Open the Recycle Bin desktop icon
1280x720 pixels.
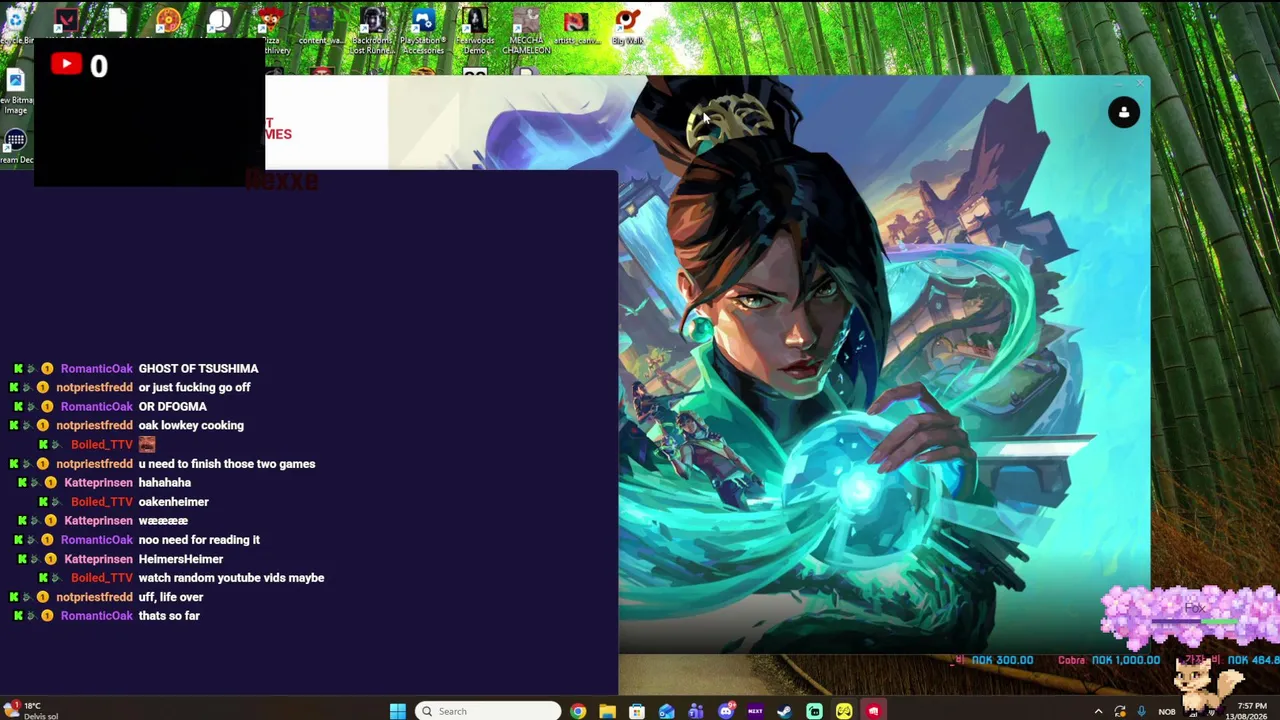[x=15, y=25]
